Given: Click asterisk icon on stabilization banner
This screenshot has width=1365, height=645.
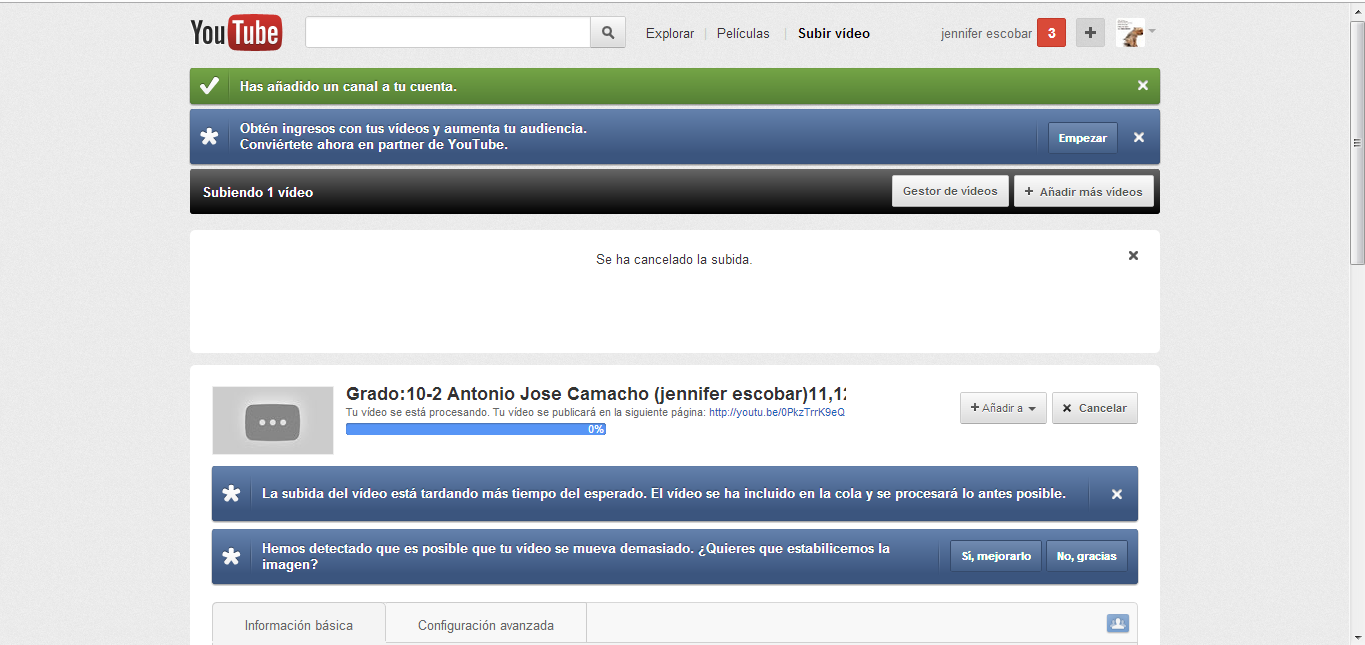Looking at the screenshot, I should tap(231, 557).
